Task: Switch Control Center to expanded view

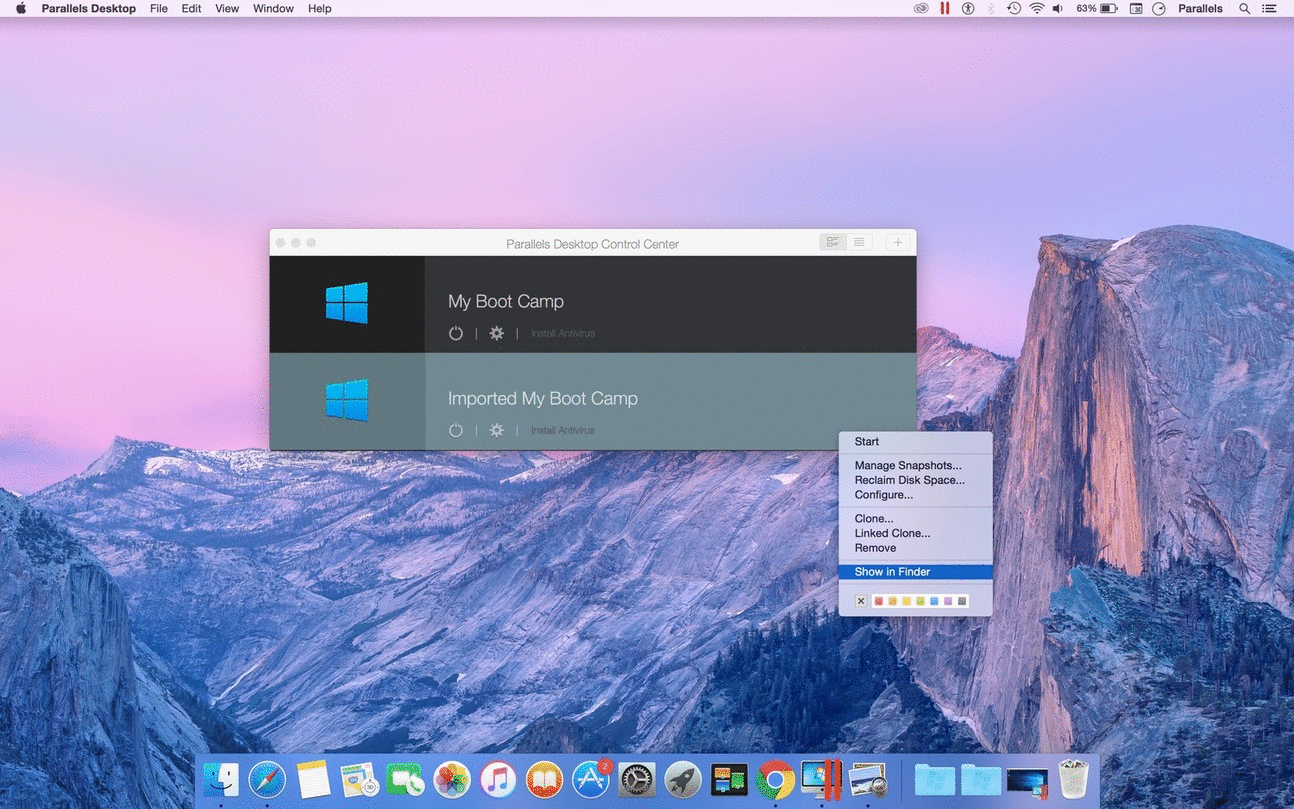Action: coord(833,242)
